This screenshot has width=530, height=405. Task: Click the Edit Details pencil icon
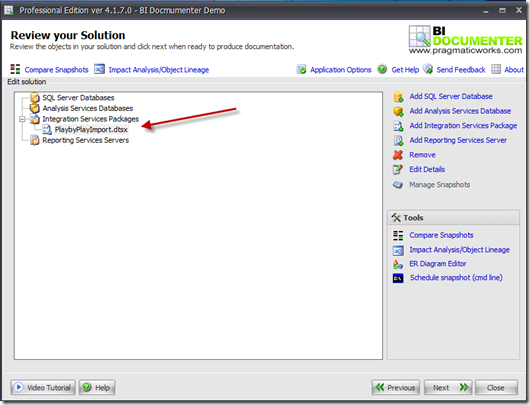pyautogui.click(x=398, y=169)
